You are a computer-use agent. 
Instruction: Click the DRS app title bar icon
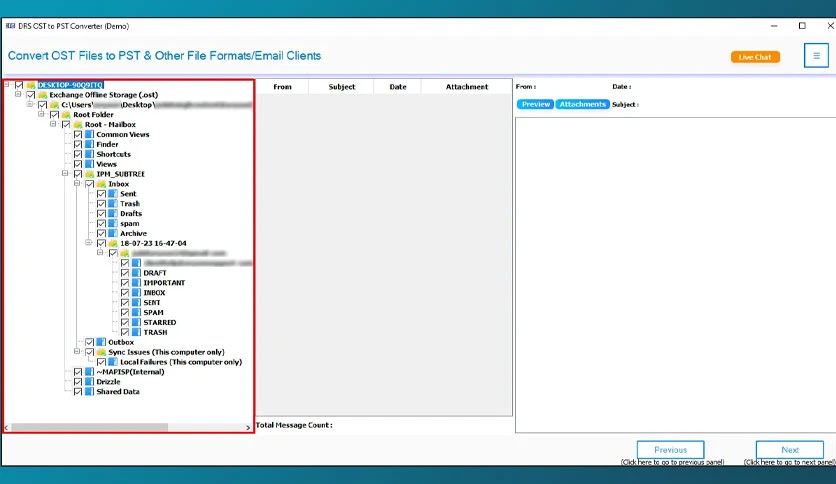(10, 26)
